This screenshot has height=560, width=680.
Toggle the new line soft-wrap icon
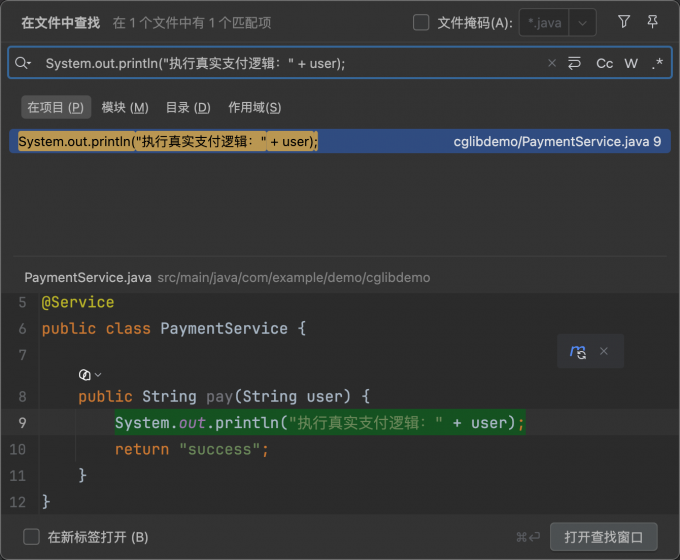pyautogui.click(x=574, y=63)
